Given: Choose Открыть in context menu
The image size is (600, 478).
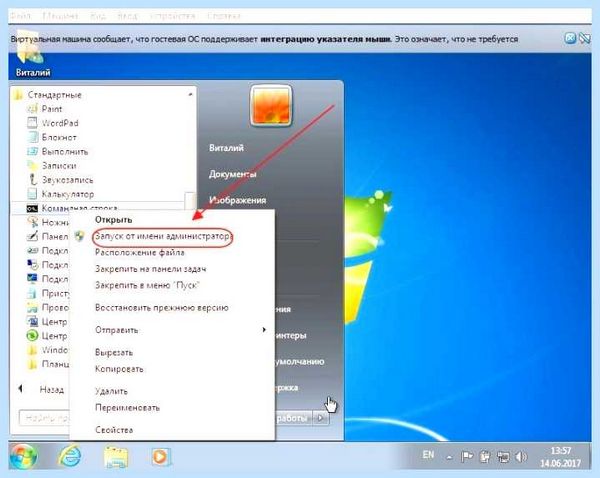Looking at the screenshot, I should coord(113,220).
